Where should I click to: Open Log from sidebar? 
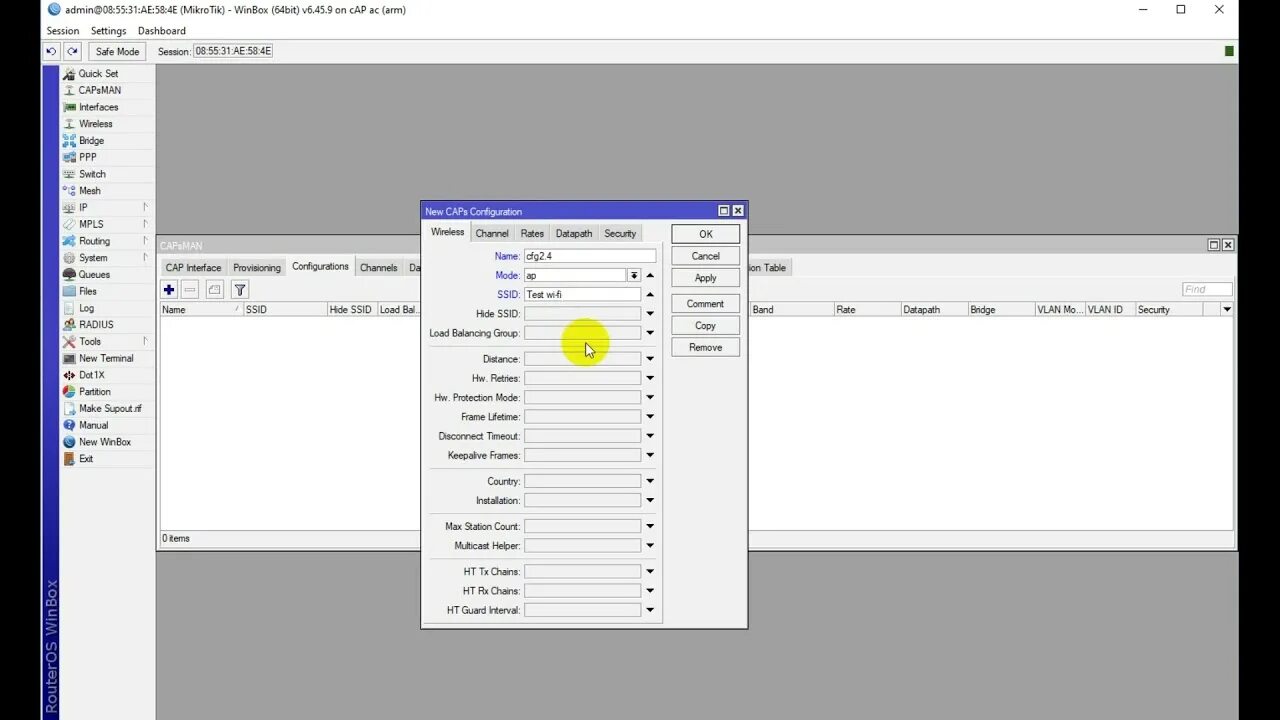pos(86,308)
